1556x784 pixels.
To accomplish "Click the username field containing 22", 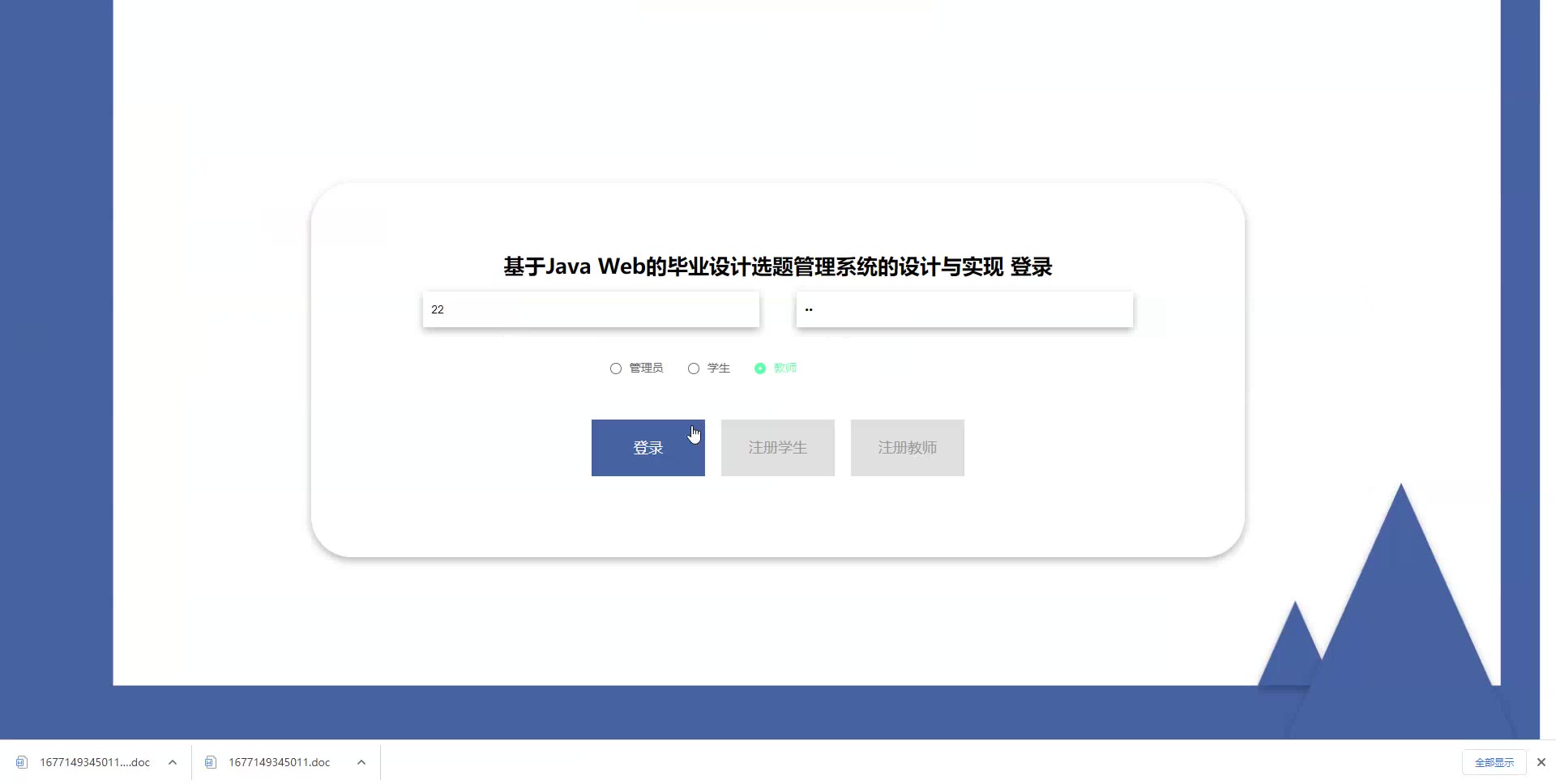I will (591, 309).
